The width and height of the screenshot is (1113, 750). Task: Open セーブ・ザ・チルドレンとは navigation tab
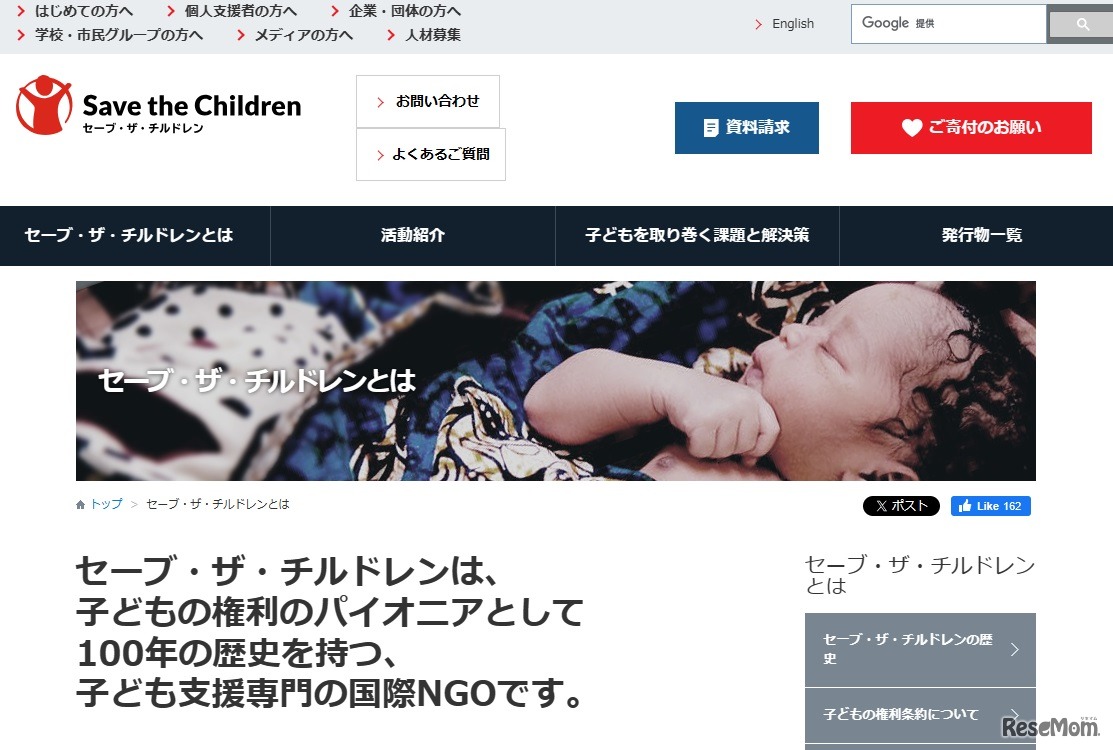(x=128, y=236)
